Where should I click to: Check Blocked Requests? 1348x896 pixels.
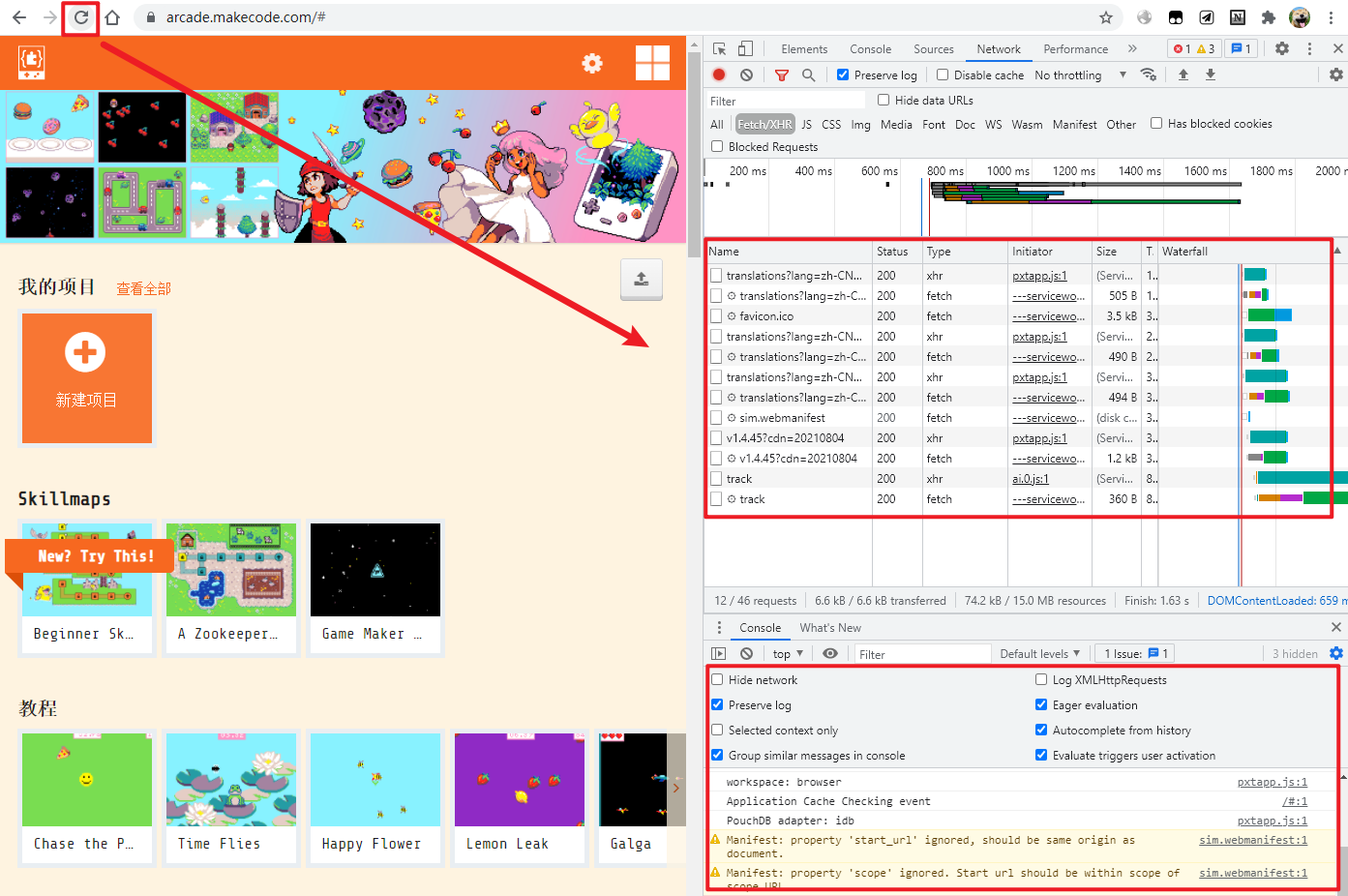click(x=717, y=146)
